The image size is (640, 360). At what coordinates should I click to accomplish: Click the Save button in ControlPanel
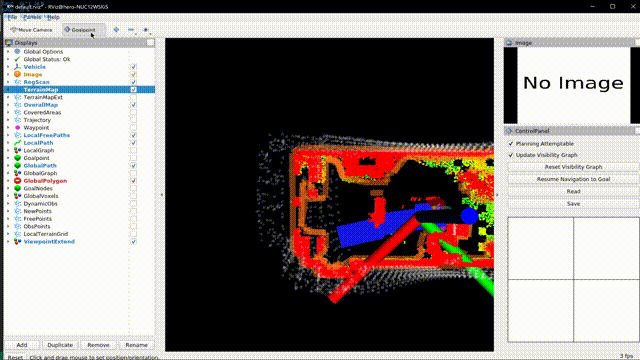click(x=573, y=204)
